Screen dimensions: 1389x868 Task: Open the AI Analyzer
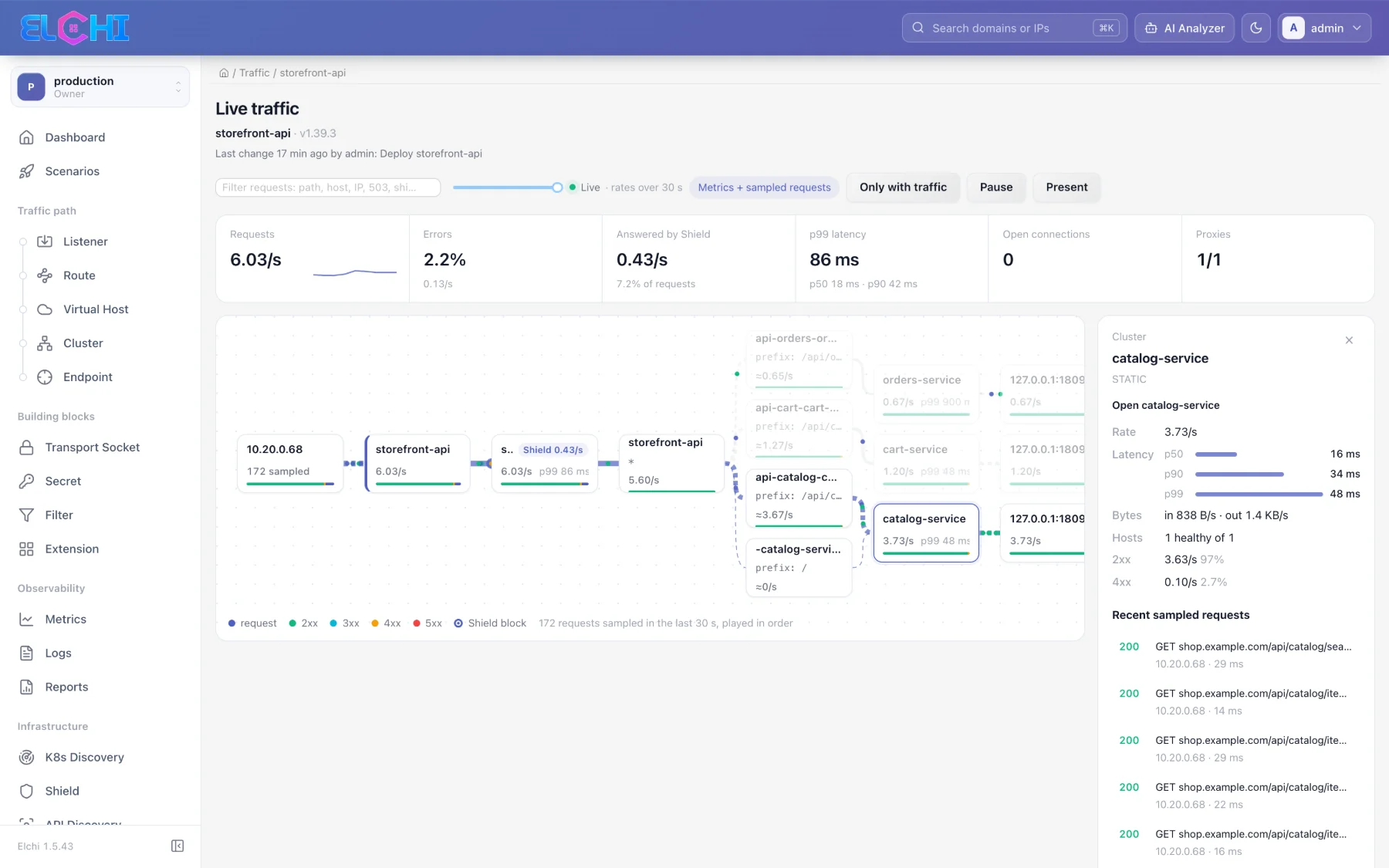pyautogui.click(x=1185, y=28)
